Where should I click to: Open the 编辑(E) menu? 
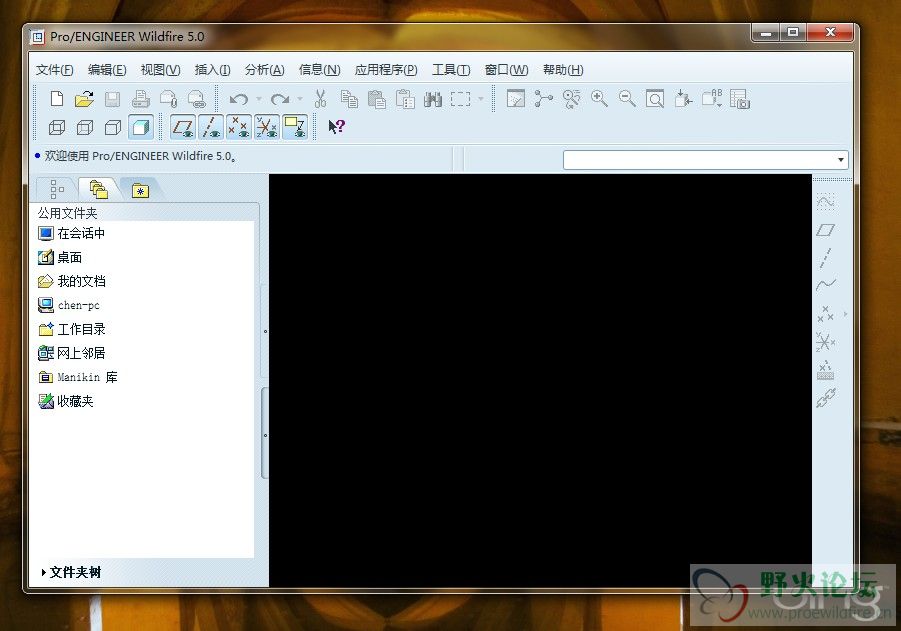107,70
